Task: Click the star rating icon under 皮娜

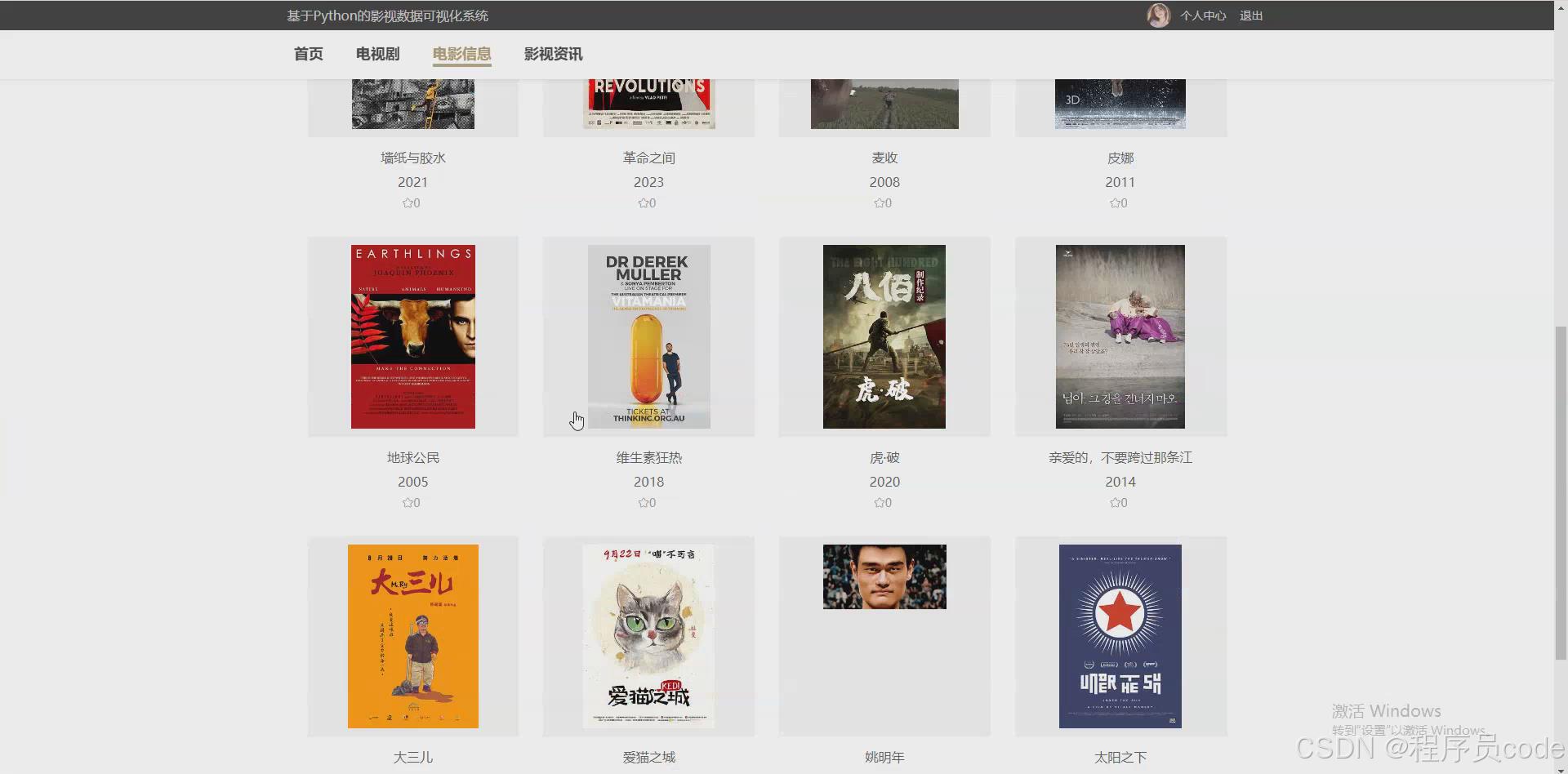Action: [x=1115, y=203]
